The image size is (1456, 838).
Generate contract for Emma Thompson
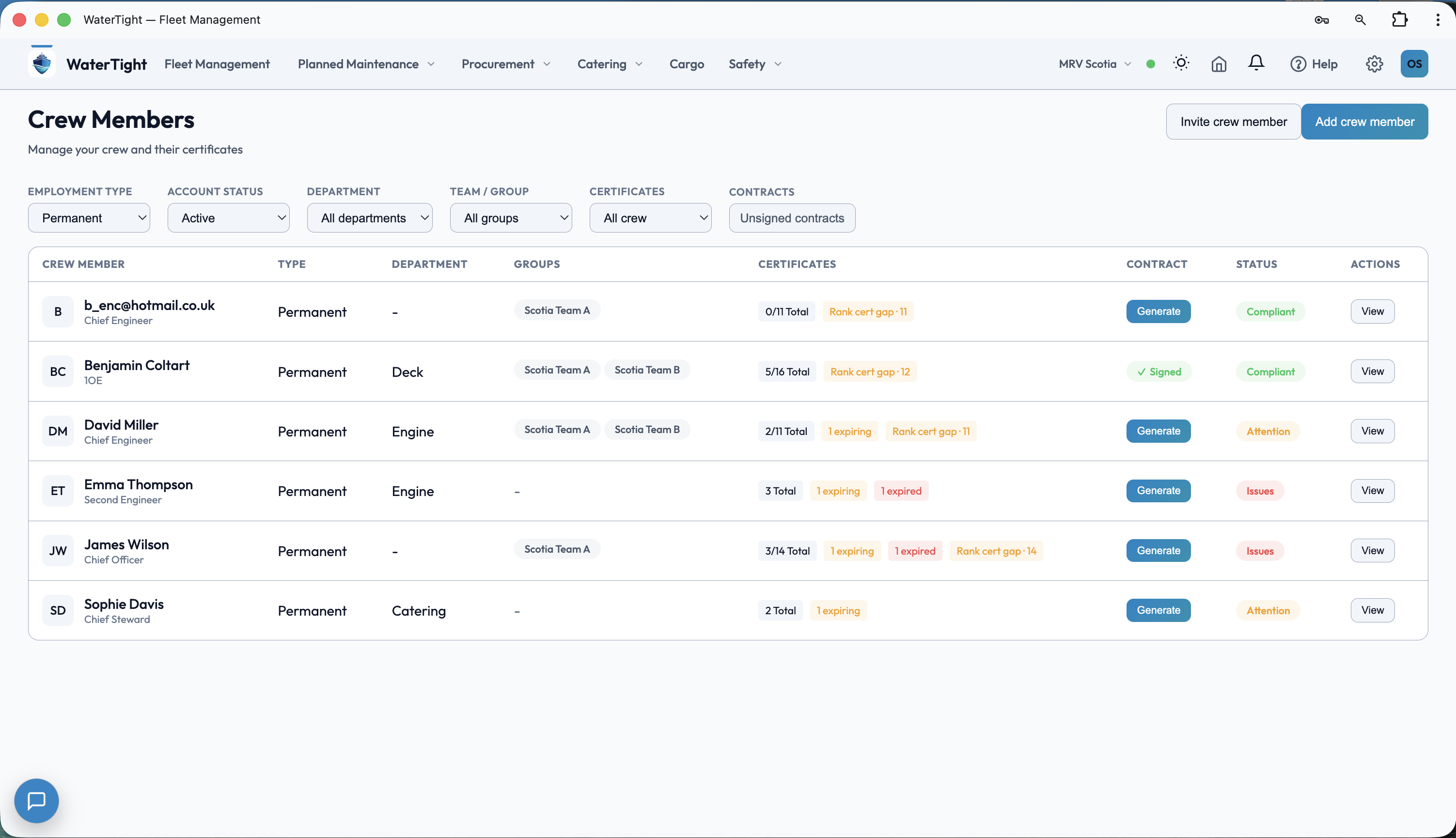tap(1159, 491)
